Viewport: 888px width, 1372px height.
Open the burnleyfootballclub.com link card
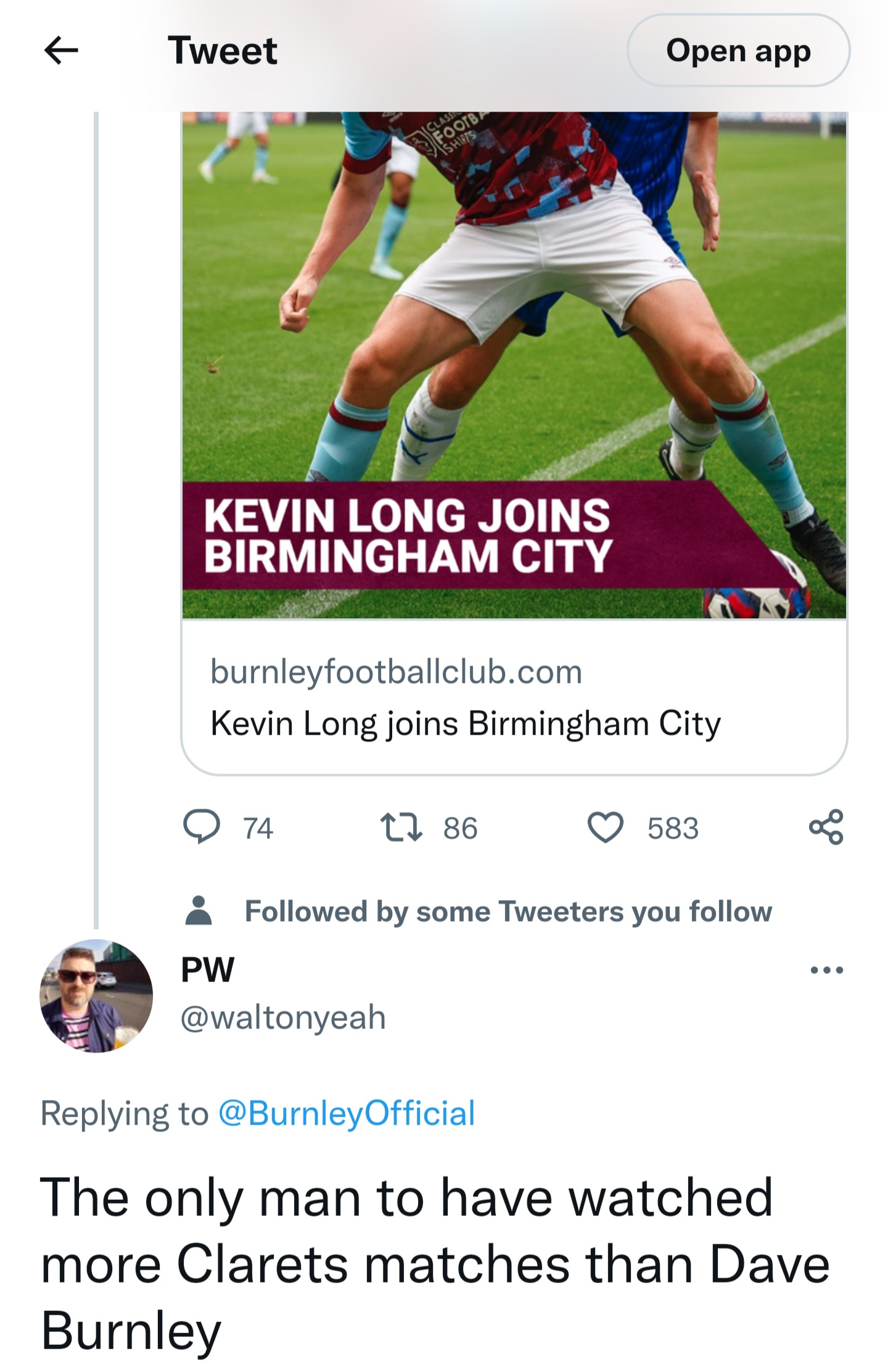tap(514, 696)
